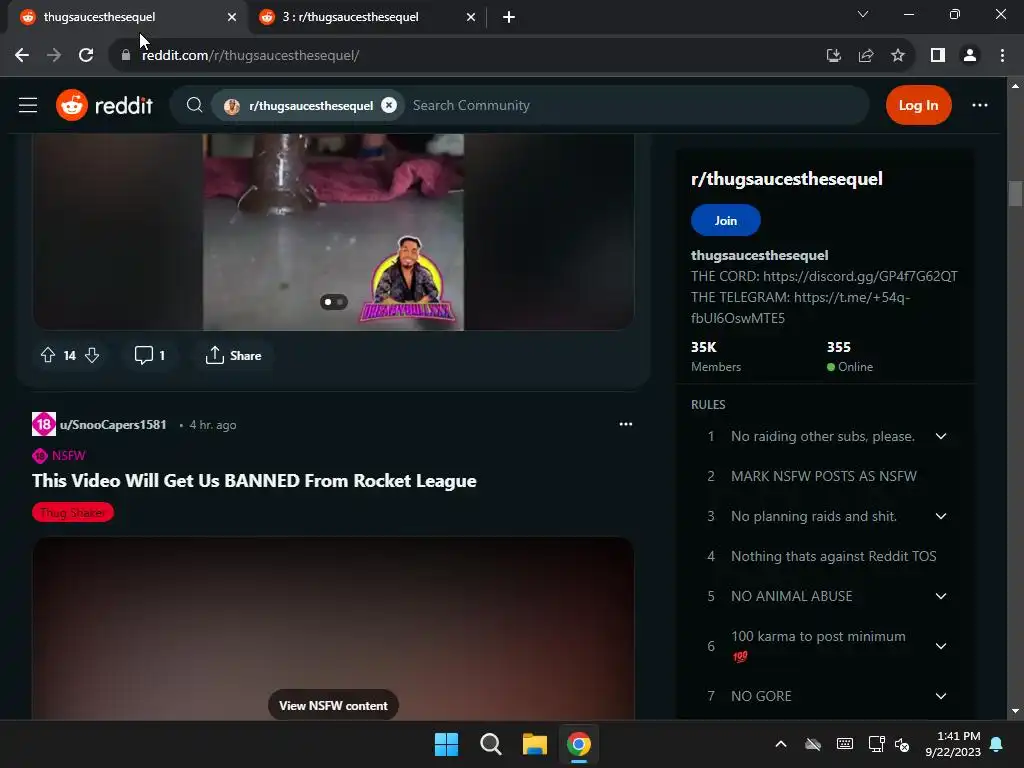Share this page via address bar icon
The image size is (1024, 768).
(x=866, y=56)
